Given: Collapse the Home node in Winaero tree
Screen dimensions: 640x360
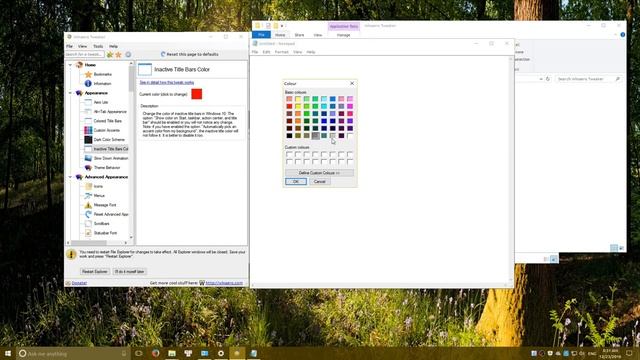Looking at the screenshot, I should tap(70, 65).
